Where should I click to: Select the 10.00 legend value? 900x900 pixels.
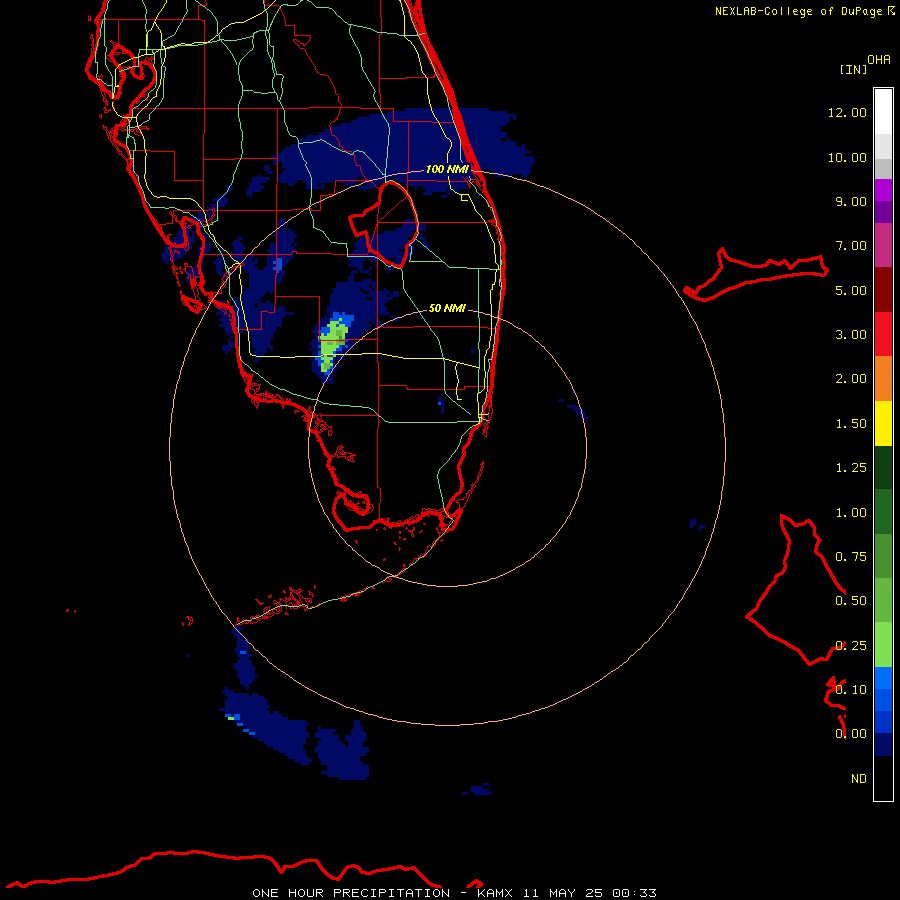847,157
